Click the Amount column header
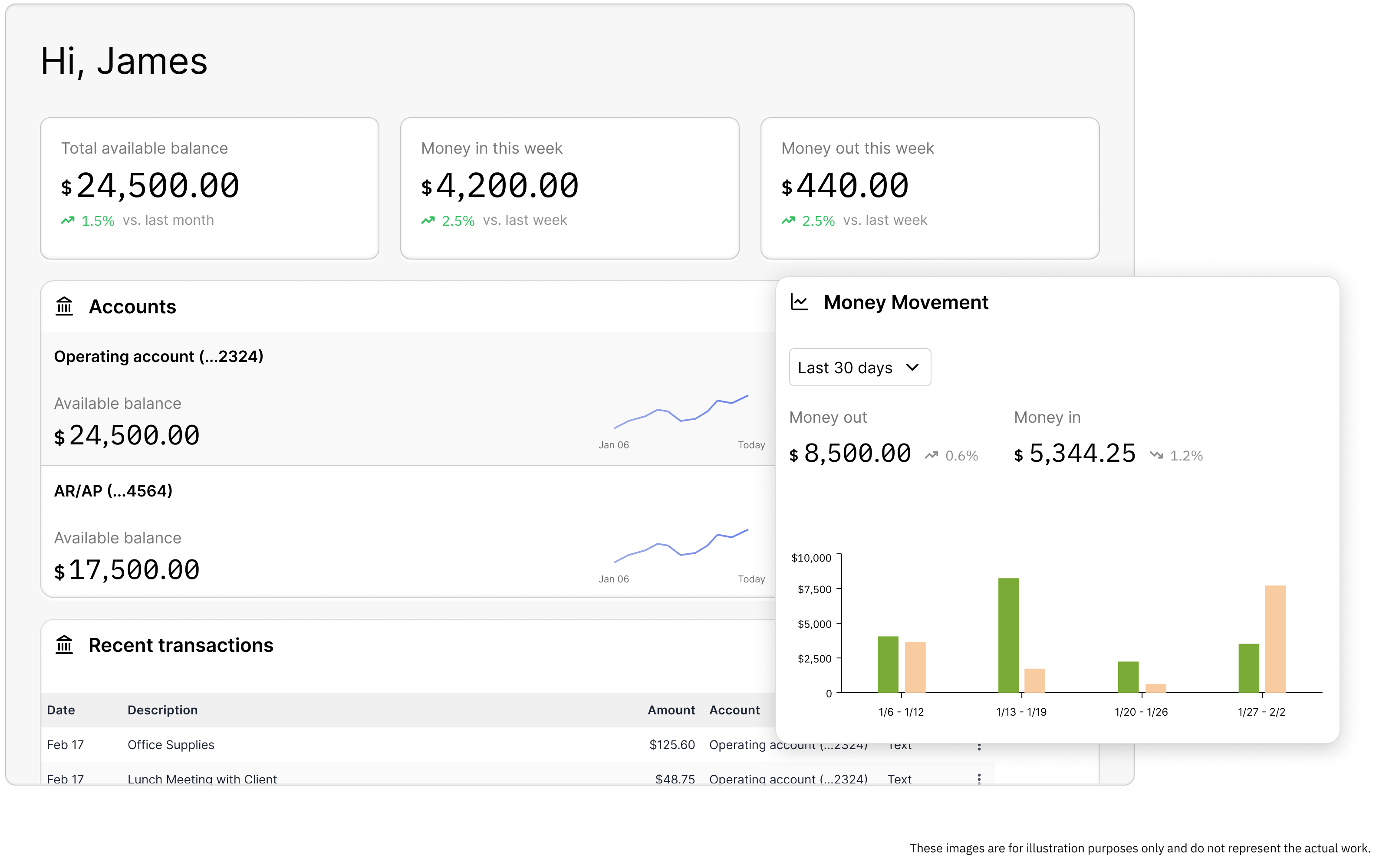The image size is (1389, 868). tap(671, 710)
